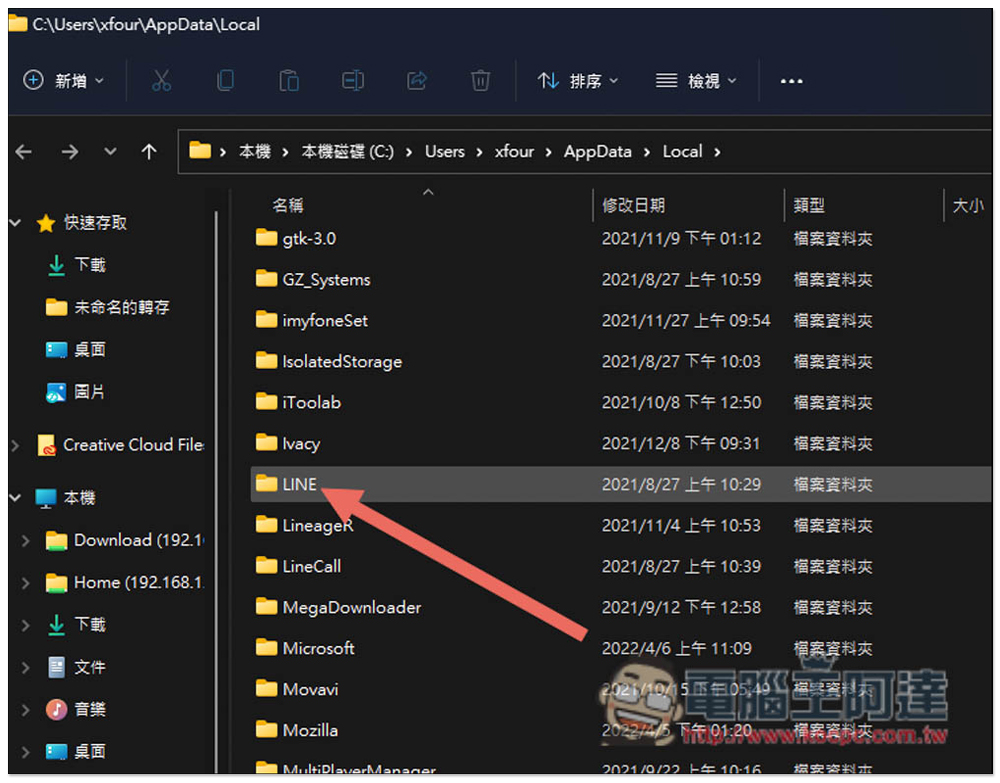Click Users in the breadcrumb path

(x=445, y=152)
